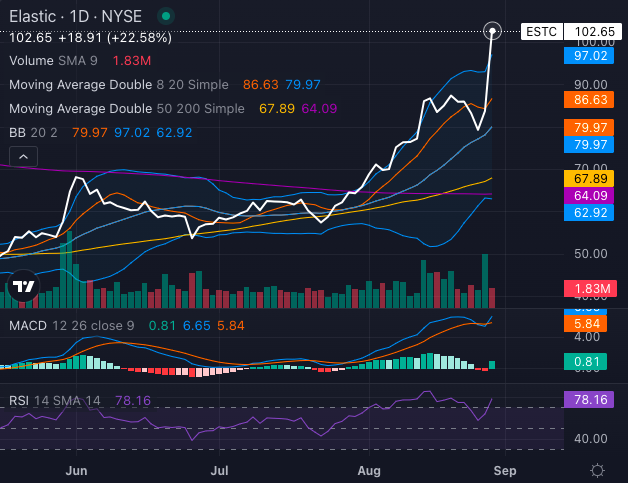Click the 62.92 value in BB legend

tap(174, 133)
